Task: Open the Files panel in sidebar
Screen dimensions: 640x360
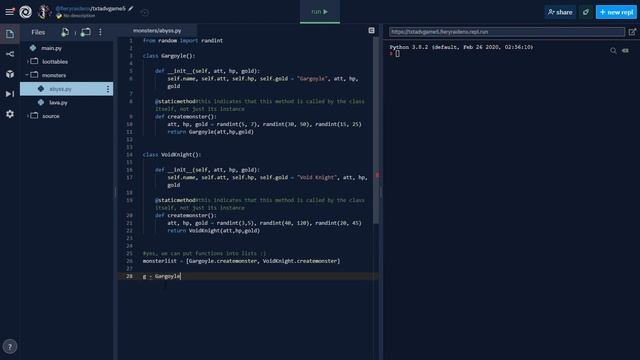Action: (10, 34)
